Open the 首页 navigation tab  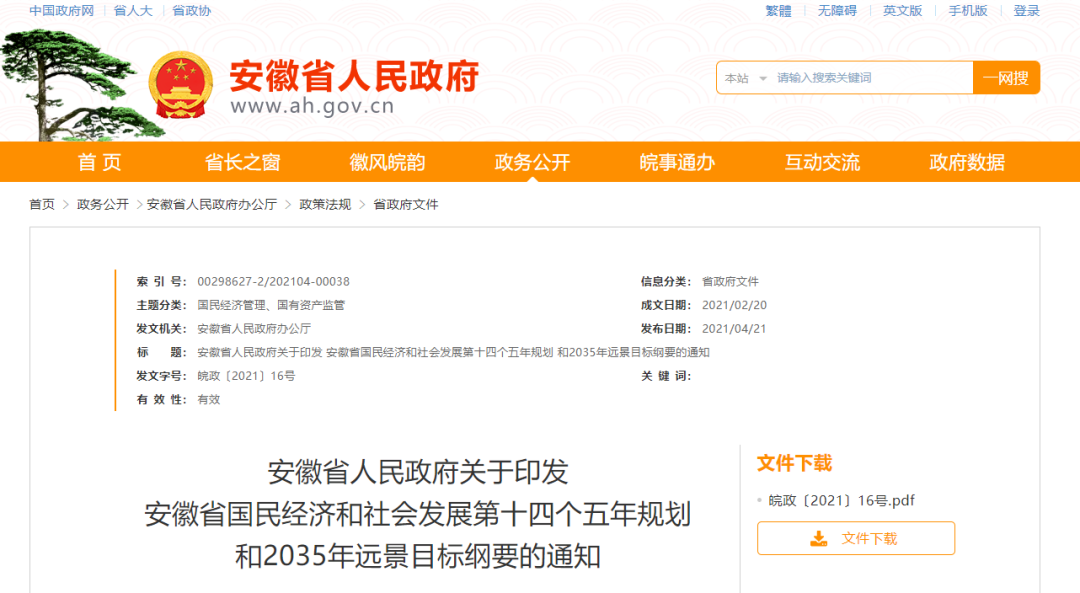99,162
